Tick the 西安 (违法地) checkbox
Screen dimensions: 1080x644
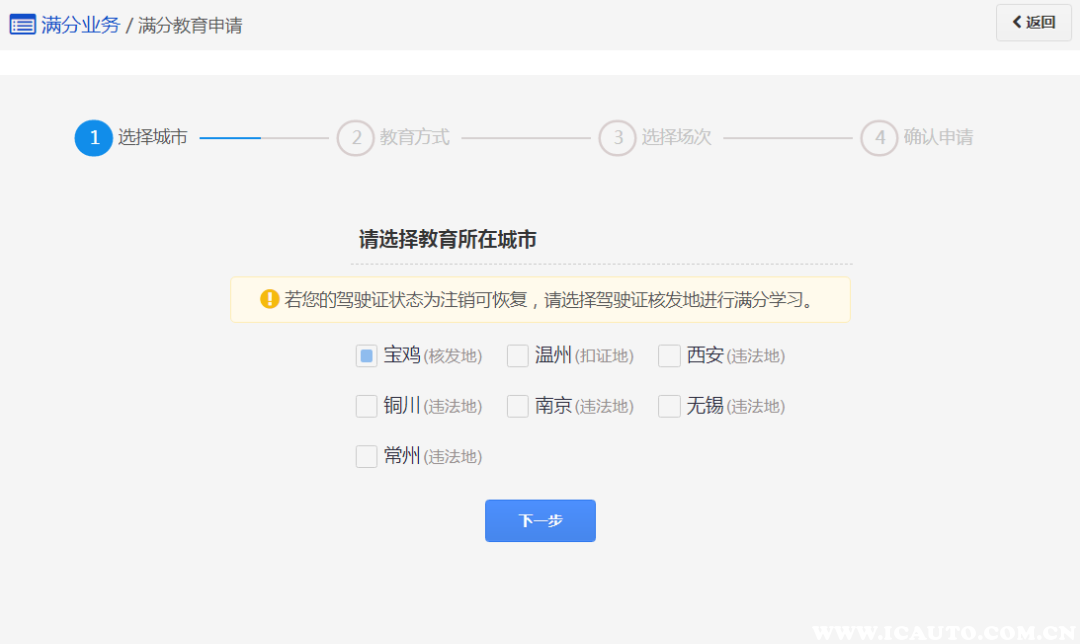pyautogui.click(x=669, y=356)
